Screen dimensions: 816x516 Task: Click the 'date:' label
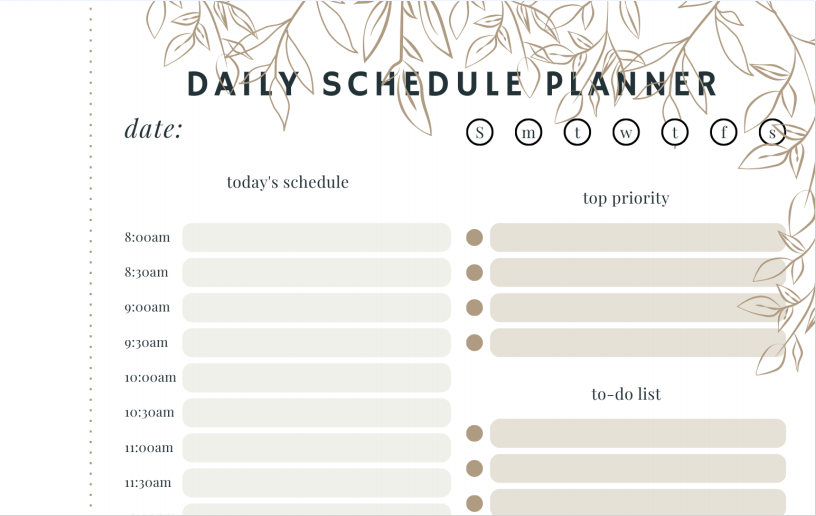153,129
